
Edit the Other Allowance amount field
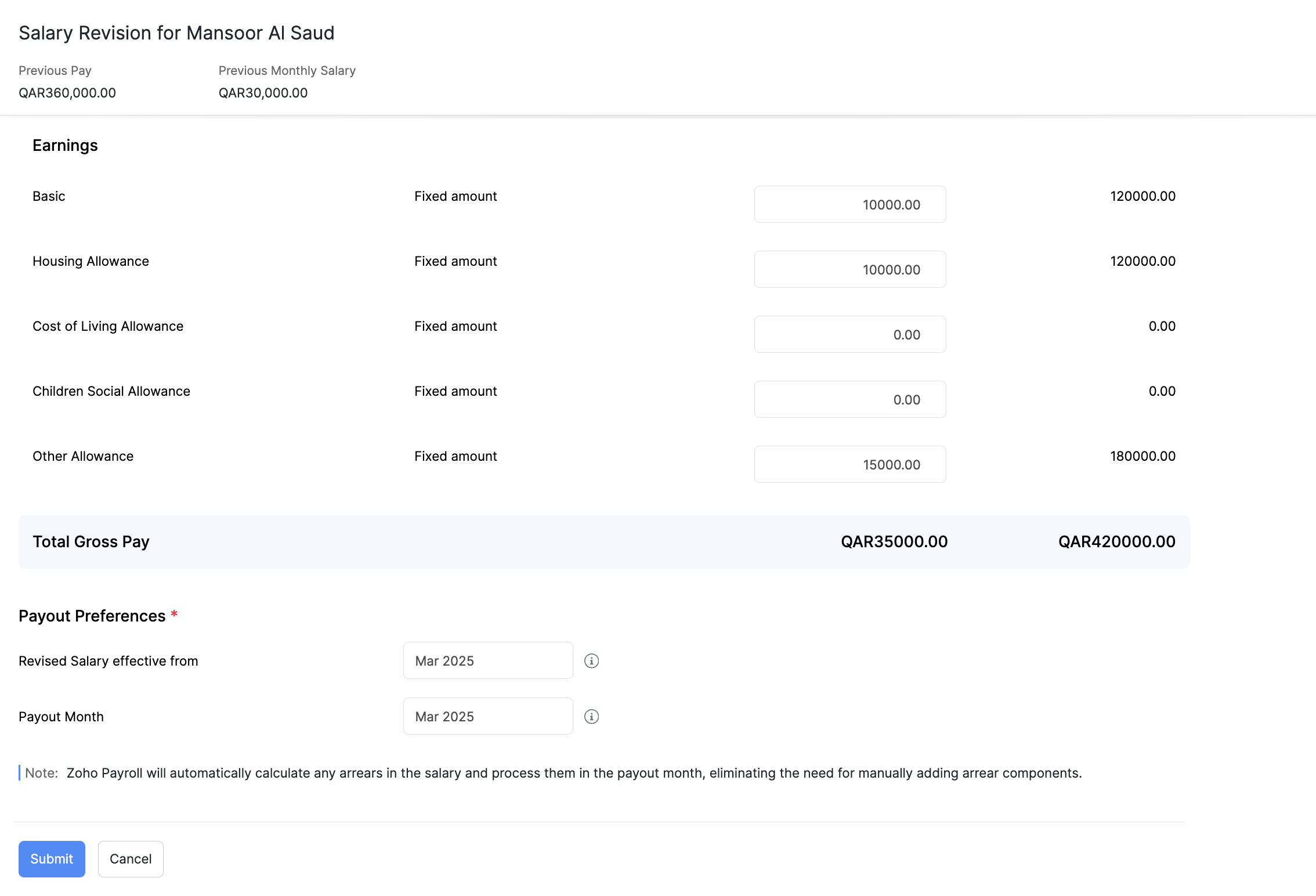849,464
